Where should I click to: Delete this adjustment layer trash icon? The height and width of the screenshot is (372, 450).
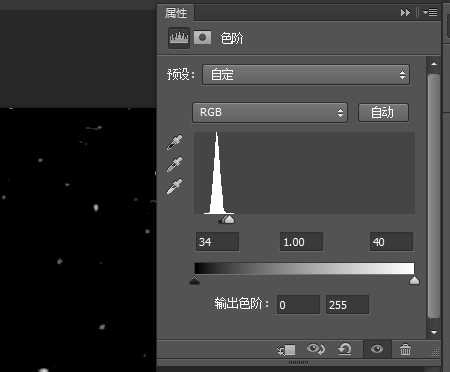[405, 350]
